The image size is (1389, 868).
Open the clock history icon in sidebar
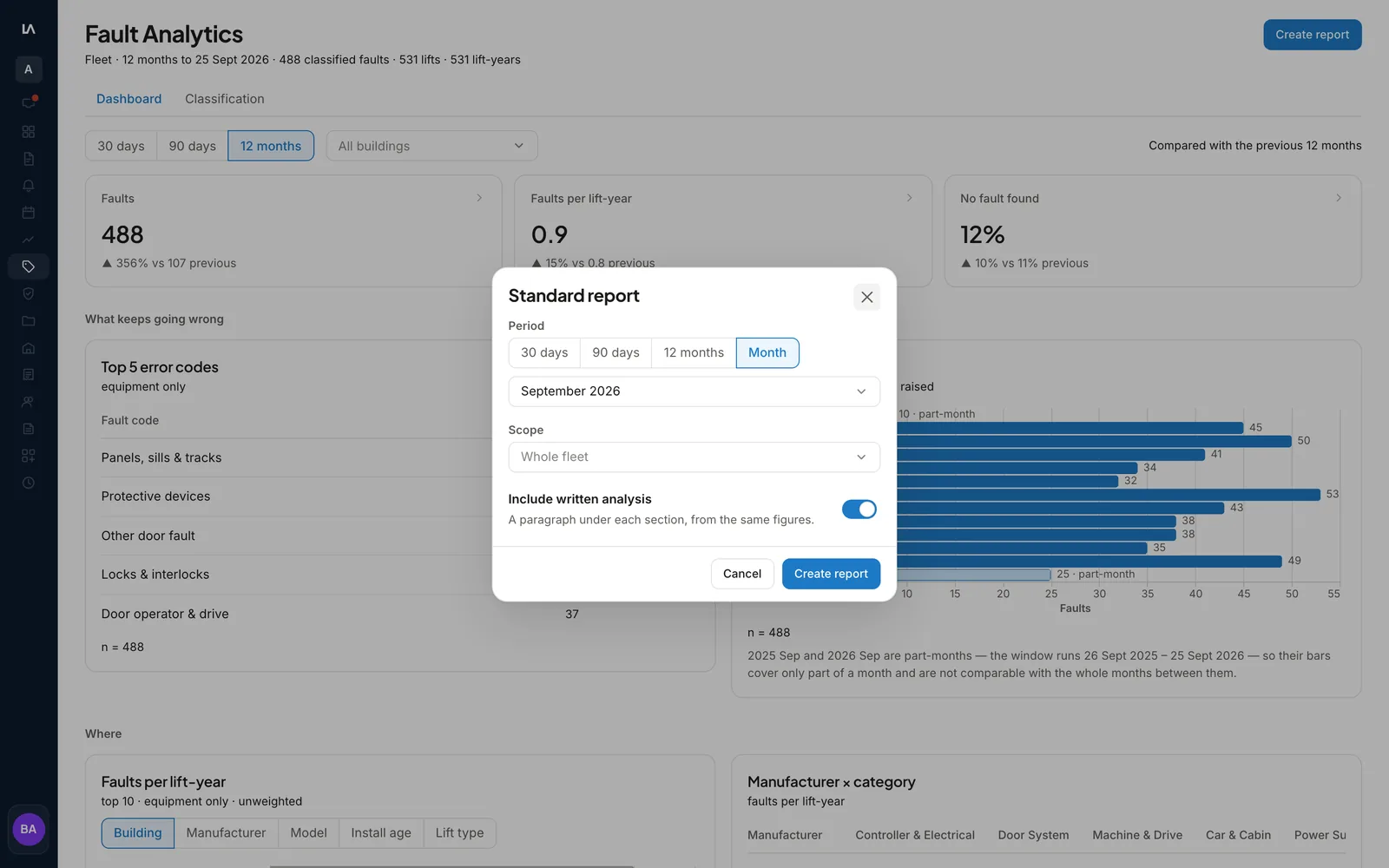tap(29, 483)
